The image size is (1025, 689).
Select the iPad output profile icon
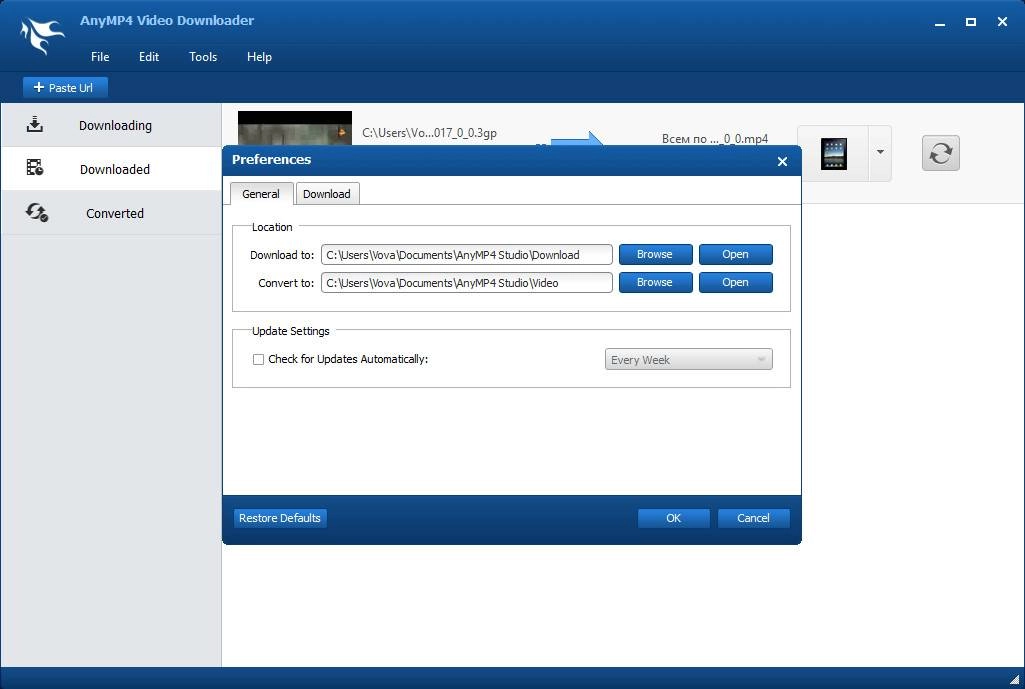point(833,154)
